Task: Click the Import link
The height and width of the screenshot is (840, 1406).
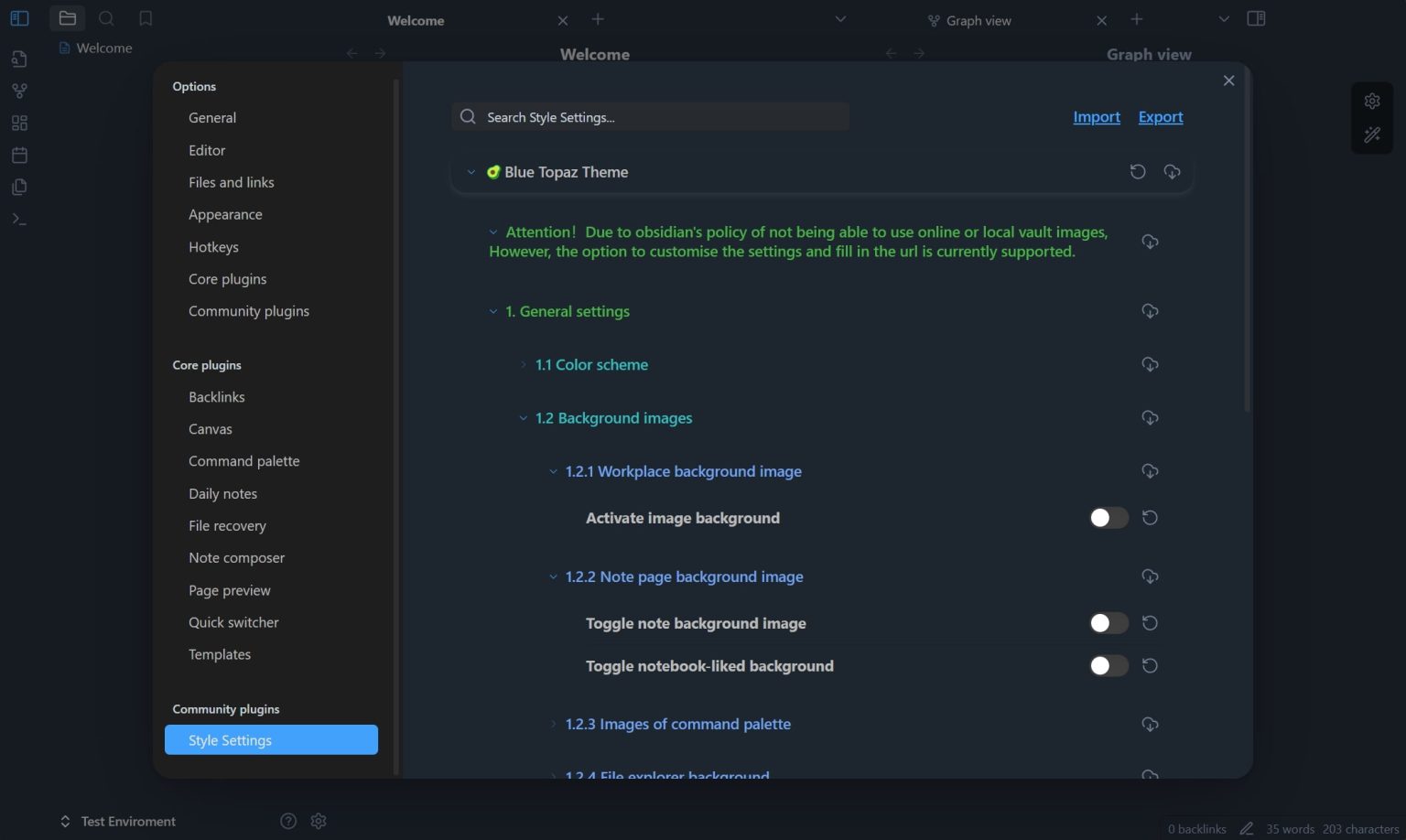Action: click(1096, 116)
